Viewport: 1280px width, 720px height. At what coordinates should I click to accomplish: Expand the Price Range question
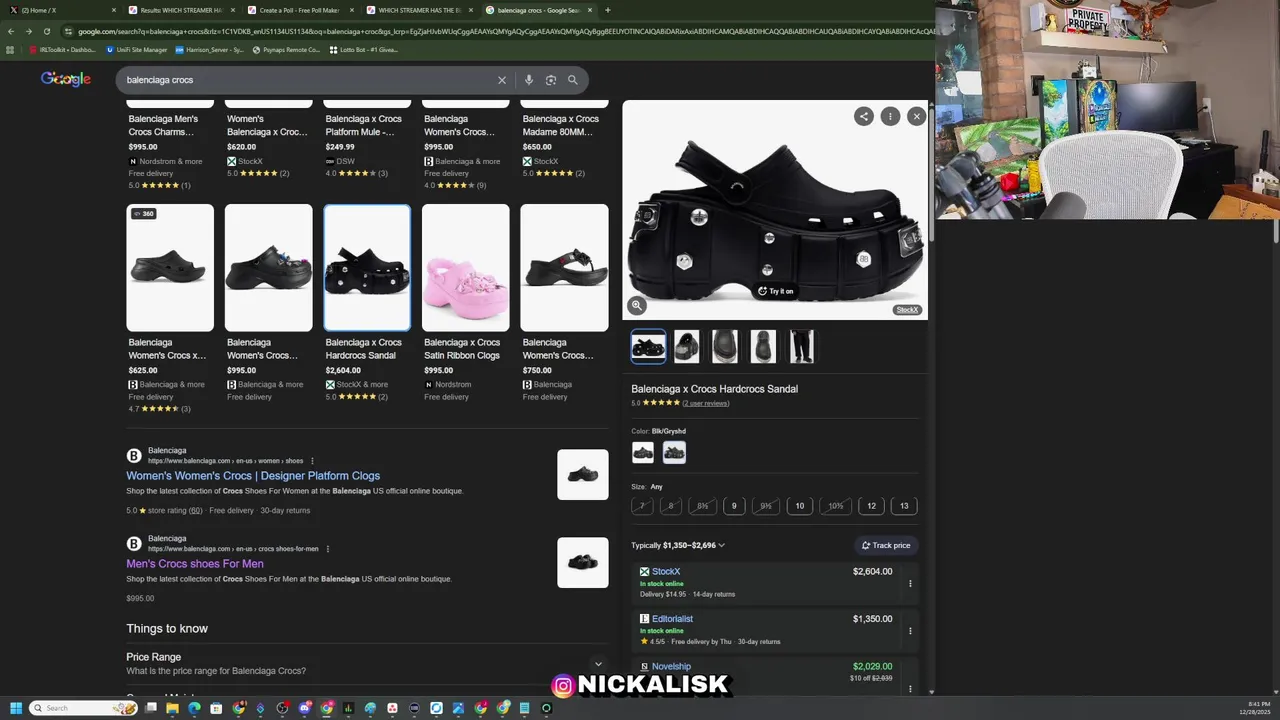pyautogui.click(x=367, y=664)
